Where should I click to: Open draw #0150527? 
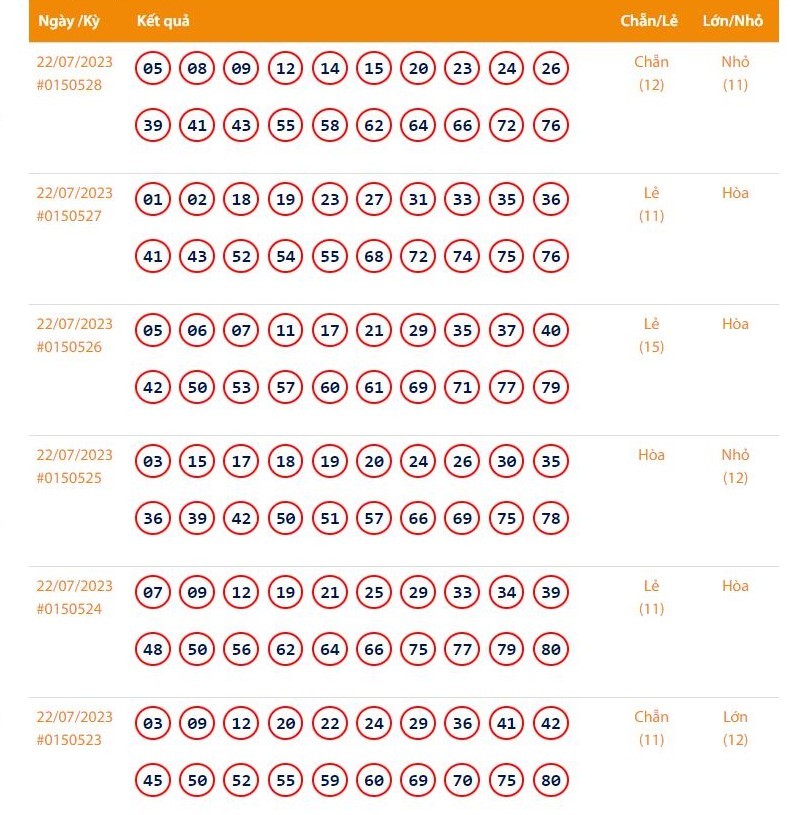click(69, 216)
